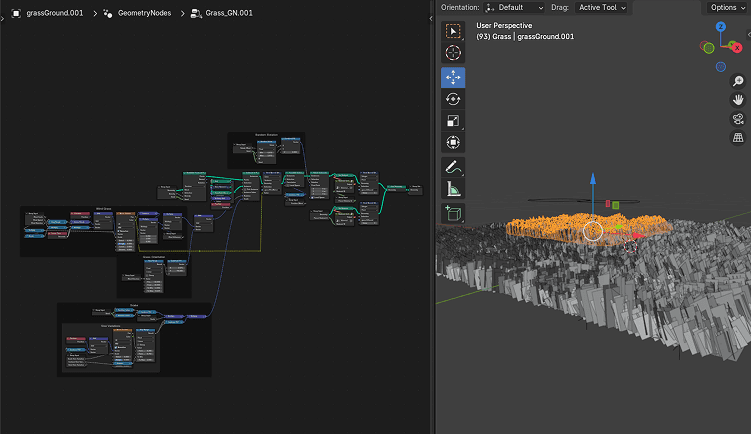The height and width of the screenshot is (434, 751).
Task: Click the hand pan view icon
Action: (x=738, y=100)
